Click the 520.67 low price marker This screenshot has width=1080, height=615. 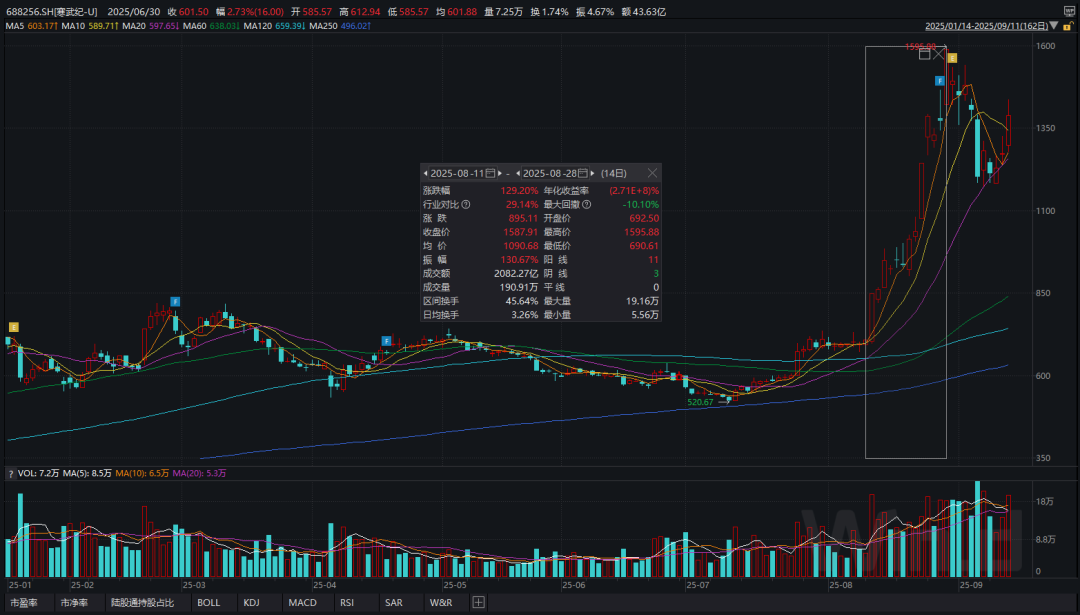click(700, 401)
